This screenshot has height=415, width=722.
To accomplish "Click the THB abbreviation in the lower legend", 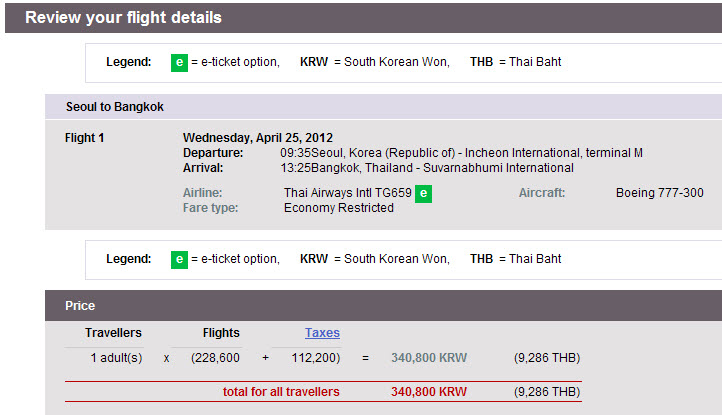I will pyautogui.click(x=482, y=259).
